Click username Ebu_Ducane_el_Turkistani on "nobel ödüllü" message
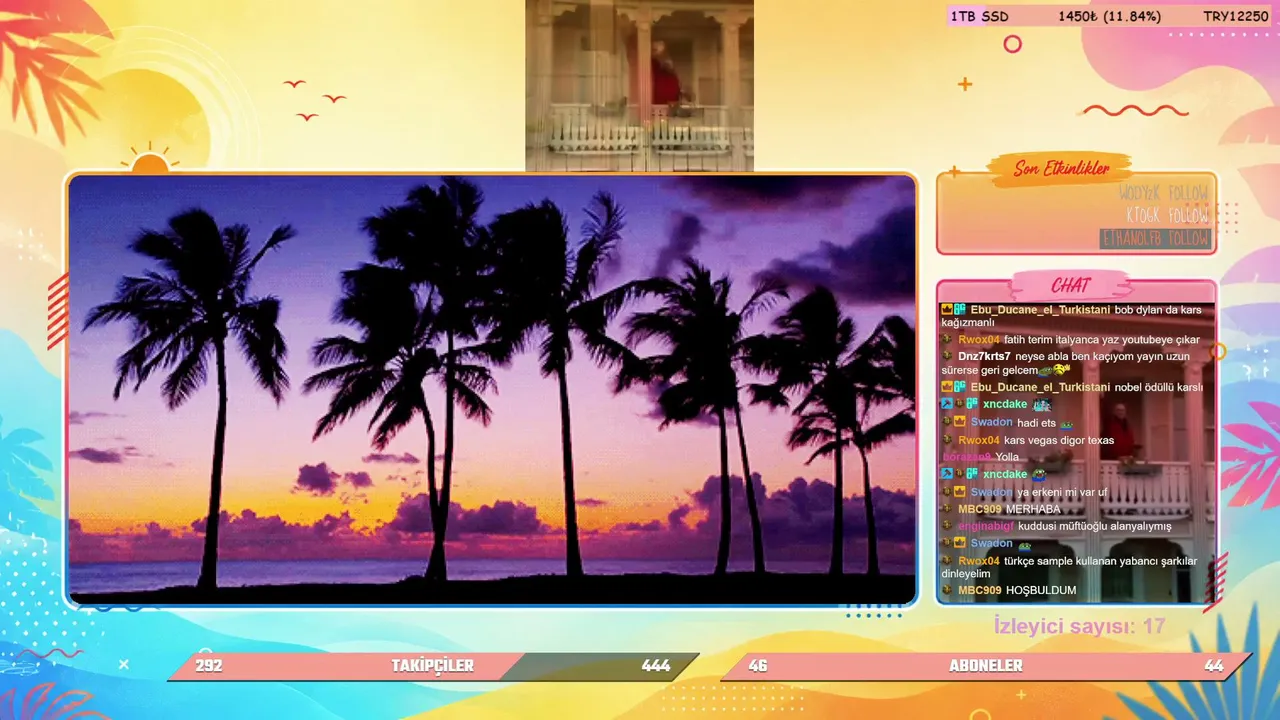This screenshot has width=1280, height=720. [1040, 387]
